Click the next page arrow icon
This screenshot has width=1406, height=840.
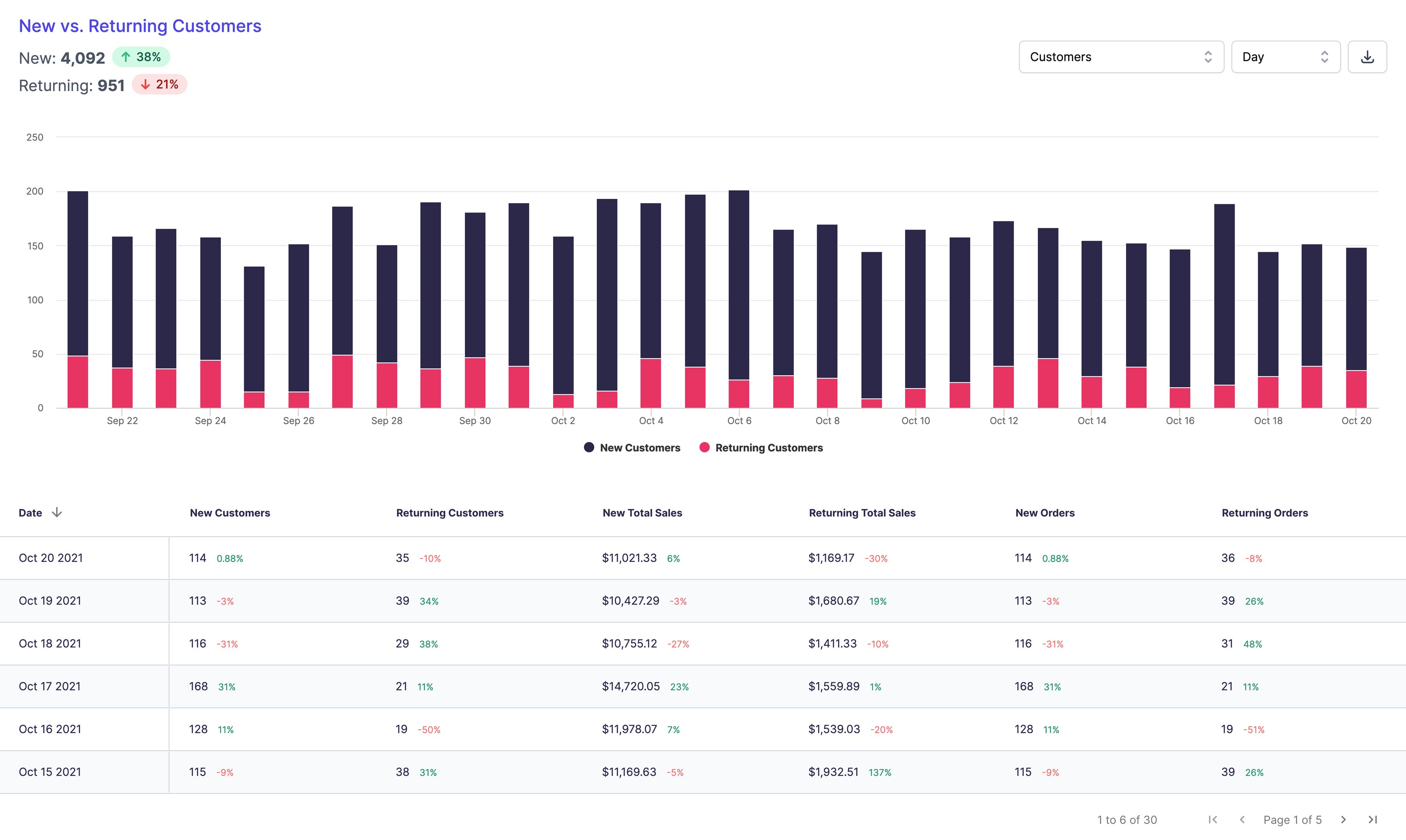coord(1343,819)
